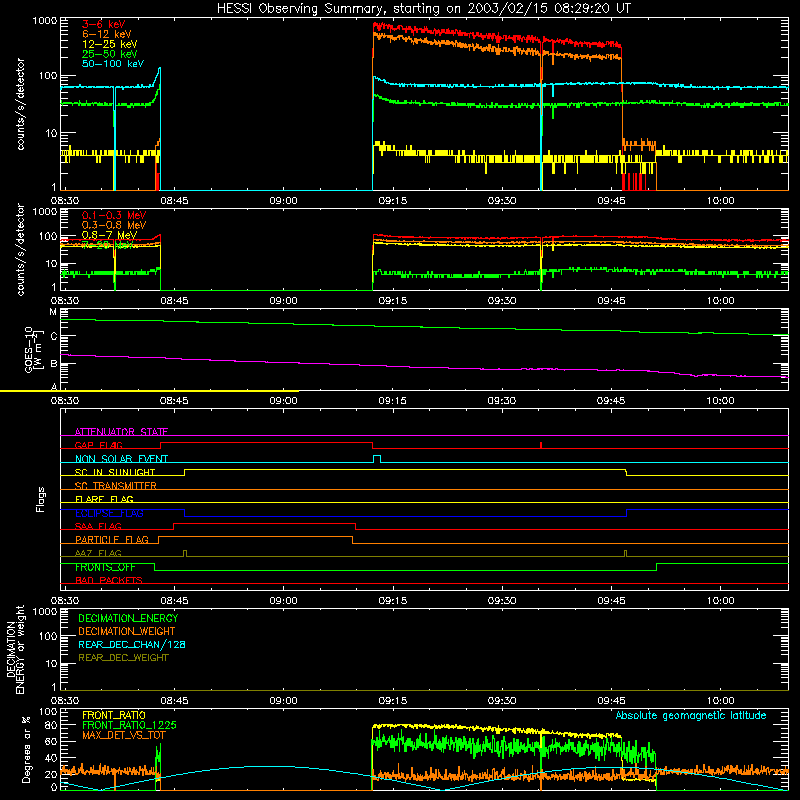Viewport: 800px width, 800px height.
Task: Click the DECIMATION_WEIGHT legend entry
Action: [x=127, y=632]
